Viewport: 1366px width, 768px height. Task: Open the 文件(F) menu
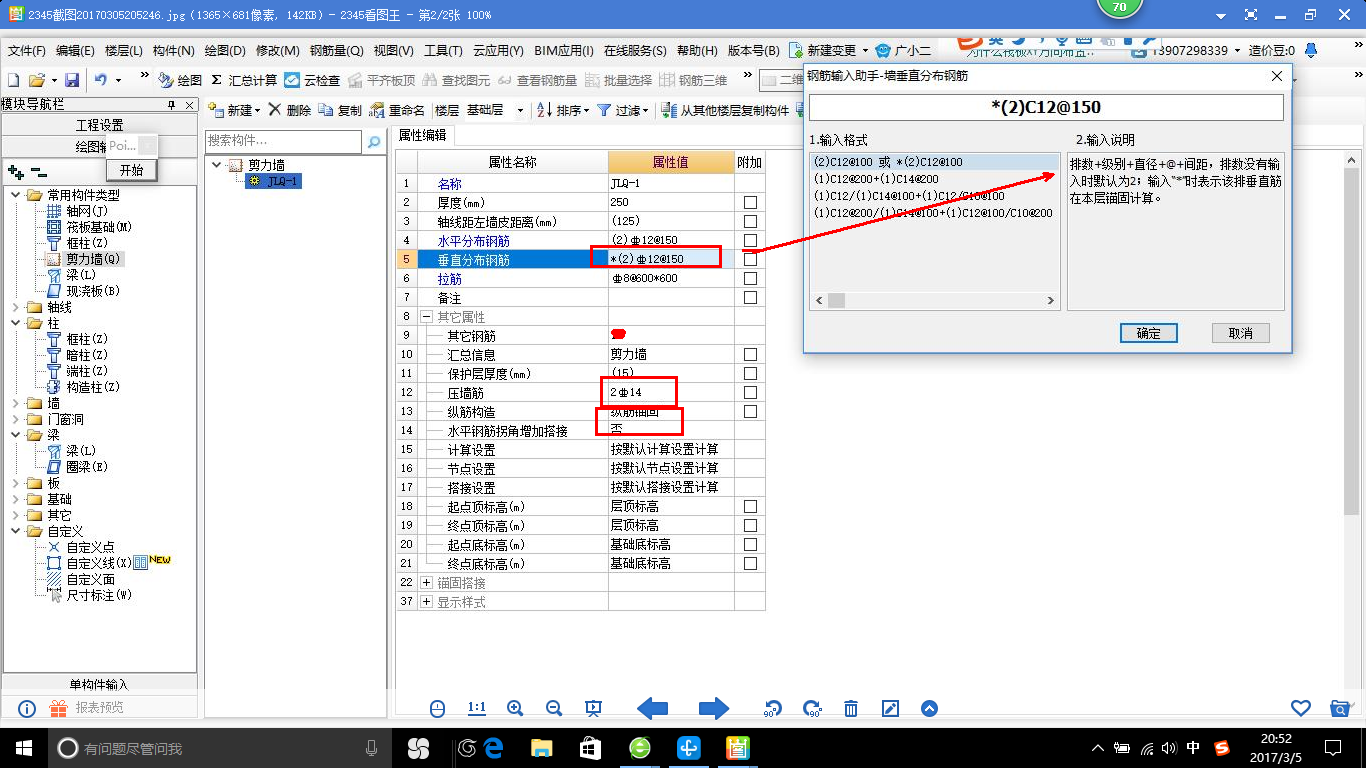27,51
